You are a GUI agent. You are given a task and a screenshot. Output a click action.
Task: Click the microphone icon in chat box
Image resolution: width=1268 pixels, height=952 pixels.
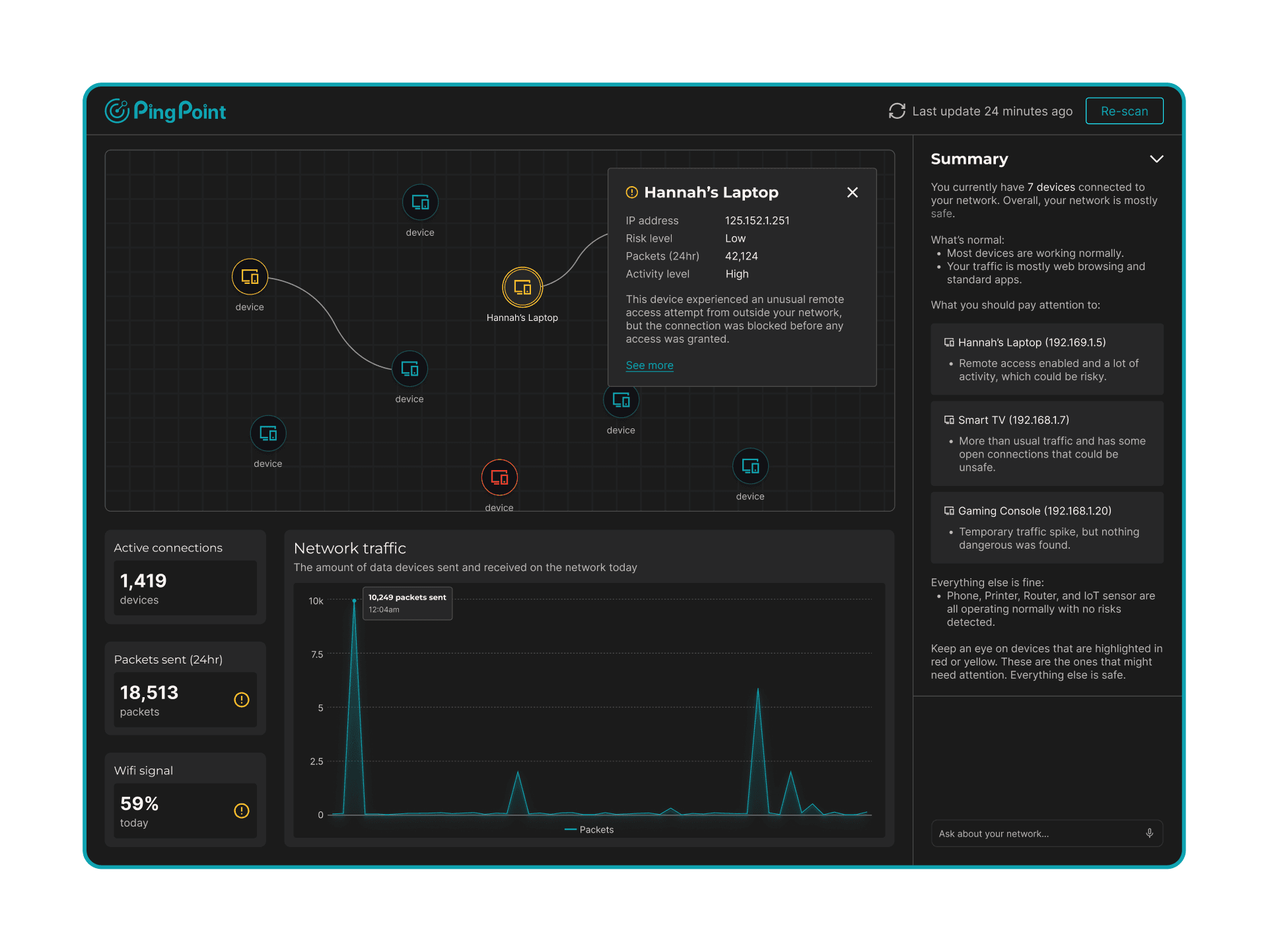(x=1149, y=833)
